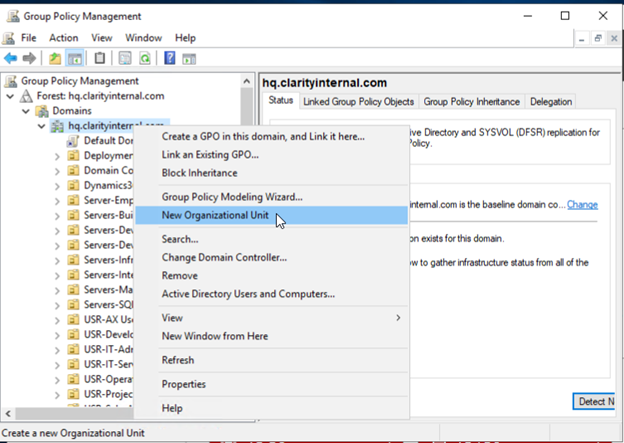Click the Properties sheet toolbar icon
The width and height of the screenshot is (624, 443).
[125, 59]
